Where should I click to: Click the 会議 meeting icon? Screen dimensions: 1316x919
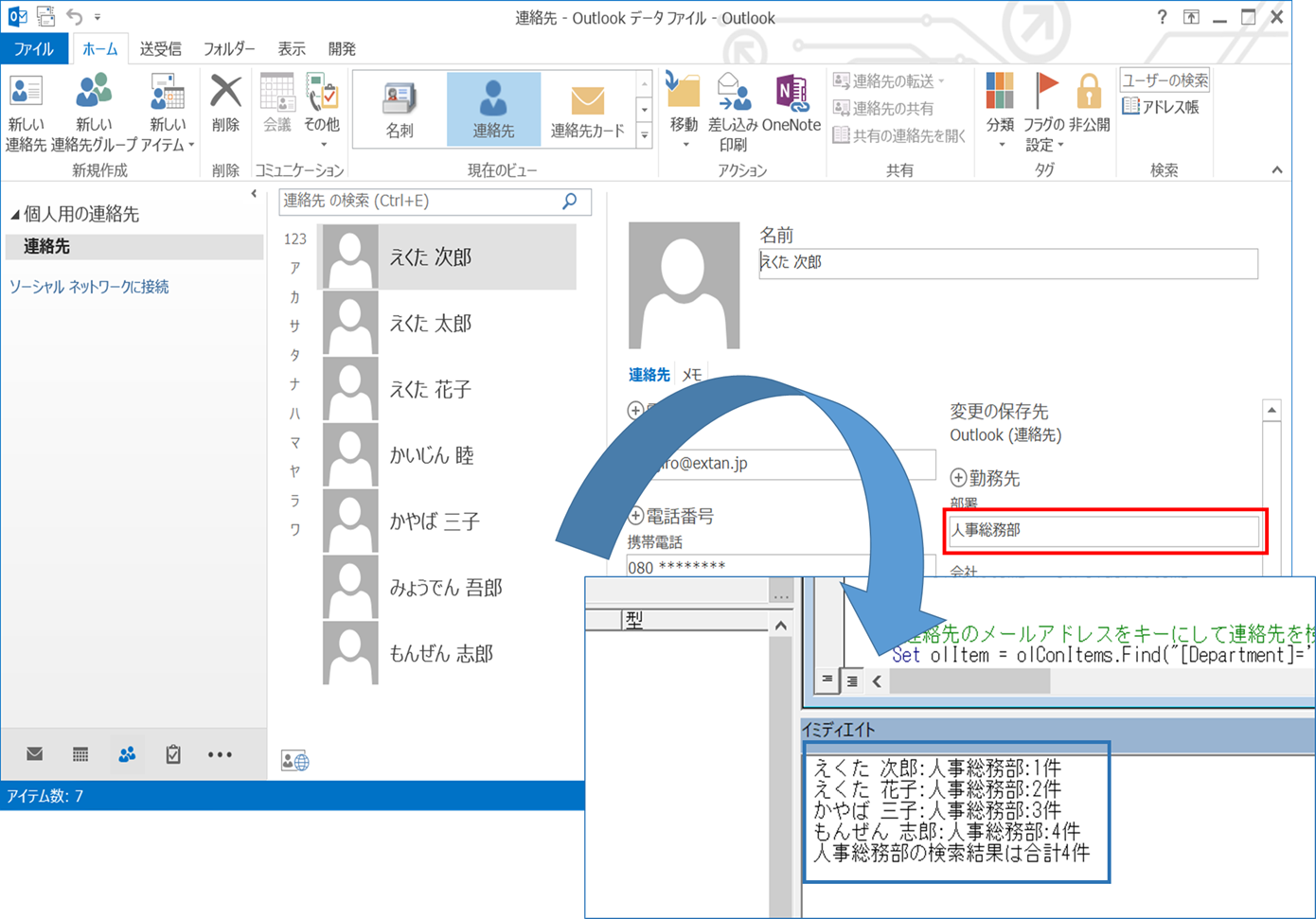pyautogui.click(x=276, y=104)
